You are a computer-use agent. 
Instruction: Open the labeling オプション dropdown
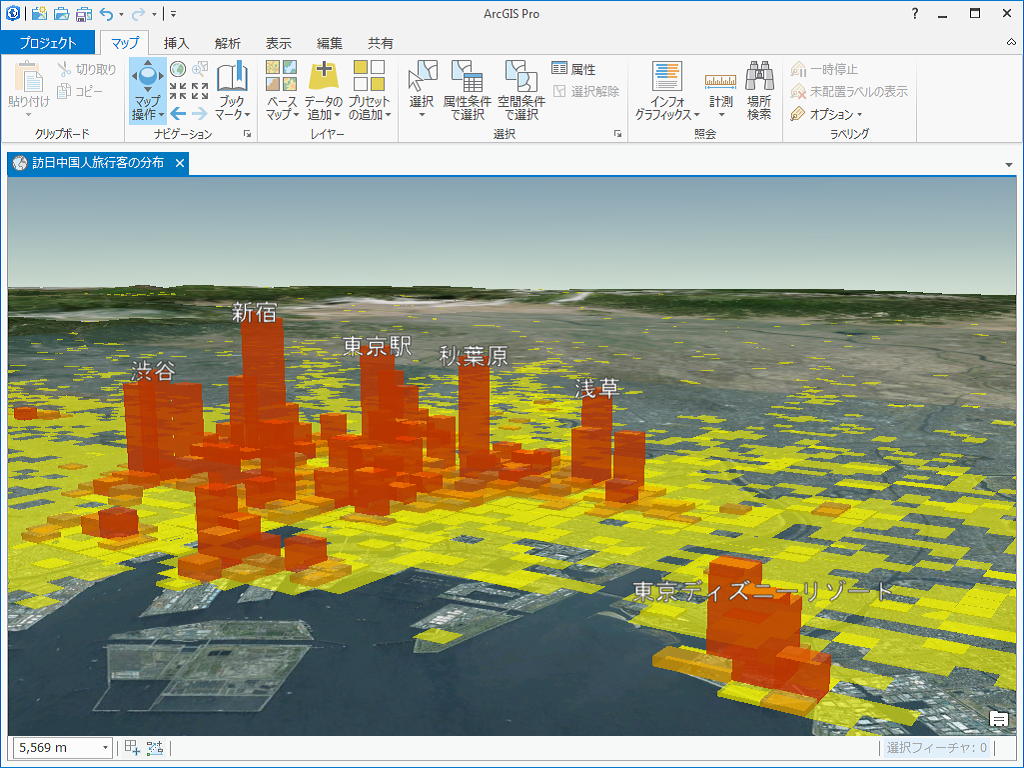(x=826, y=114)
